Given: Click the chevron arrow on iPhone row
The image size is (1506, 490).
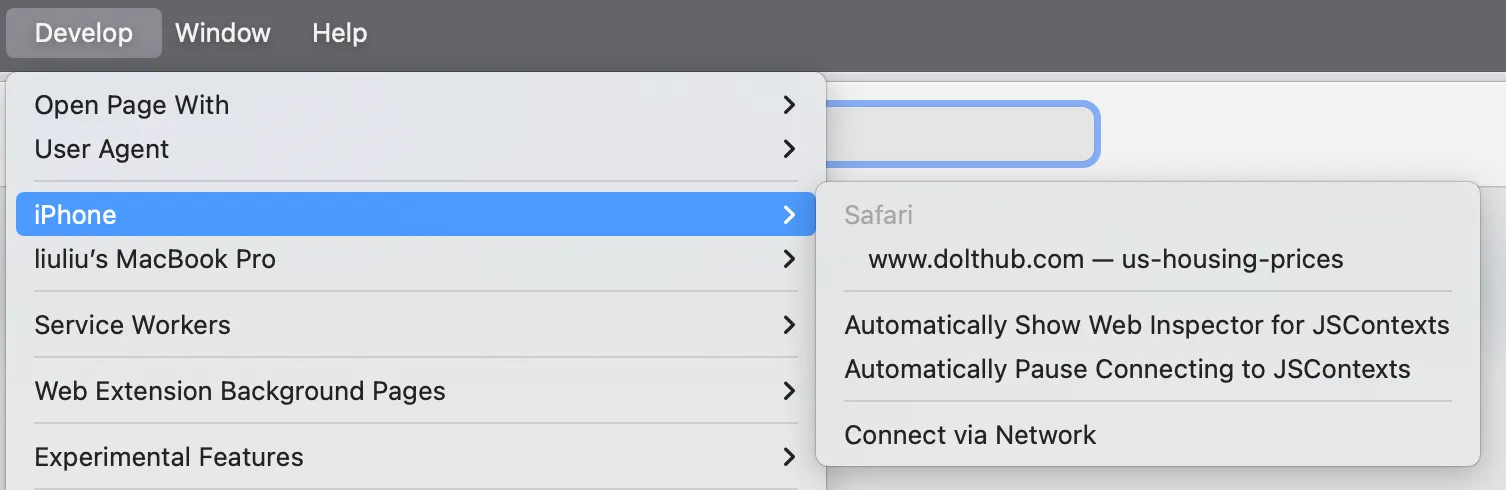Looking at the screenshot, I should [789, 214].
